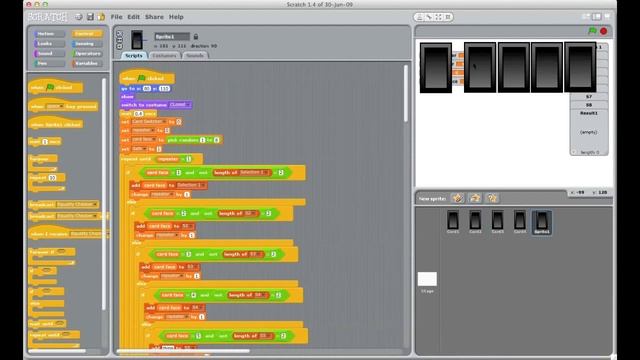Click the Result1 list monitor on stage
Screen dimensions: 640x360
(589, 133)
